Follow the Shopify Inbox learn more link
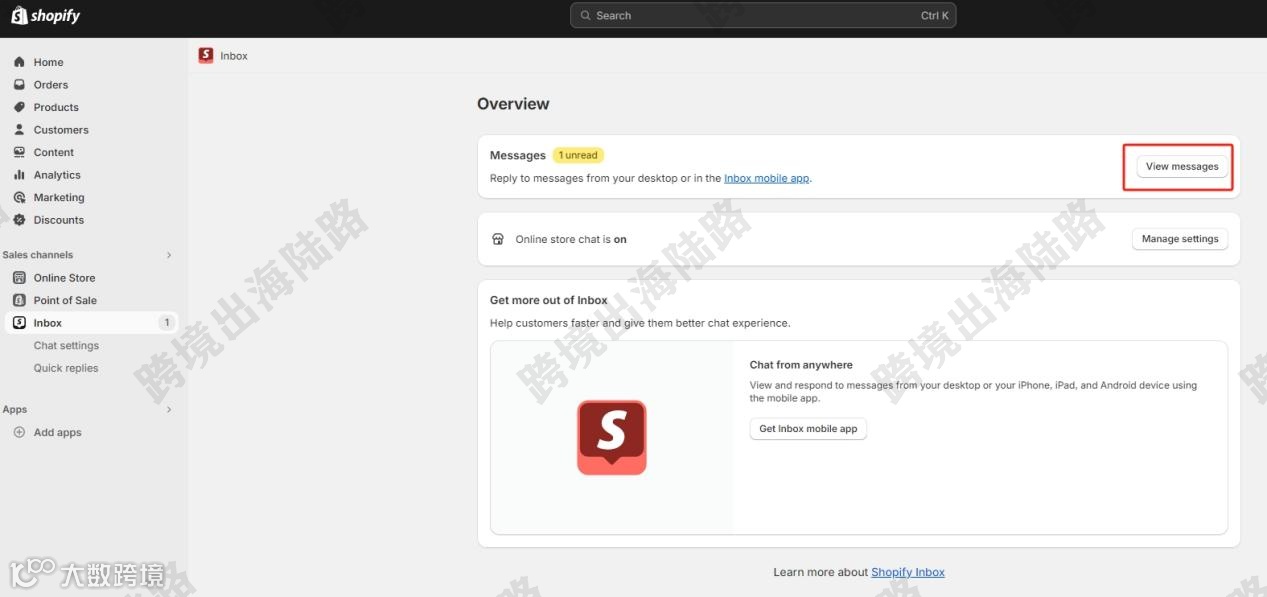This screenshot has width=1267, height=597. click(x=908, y=572)
